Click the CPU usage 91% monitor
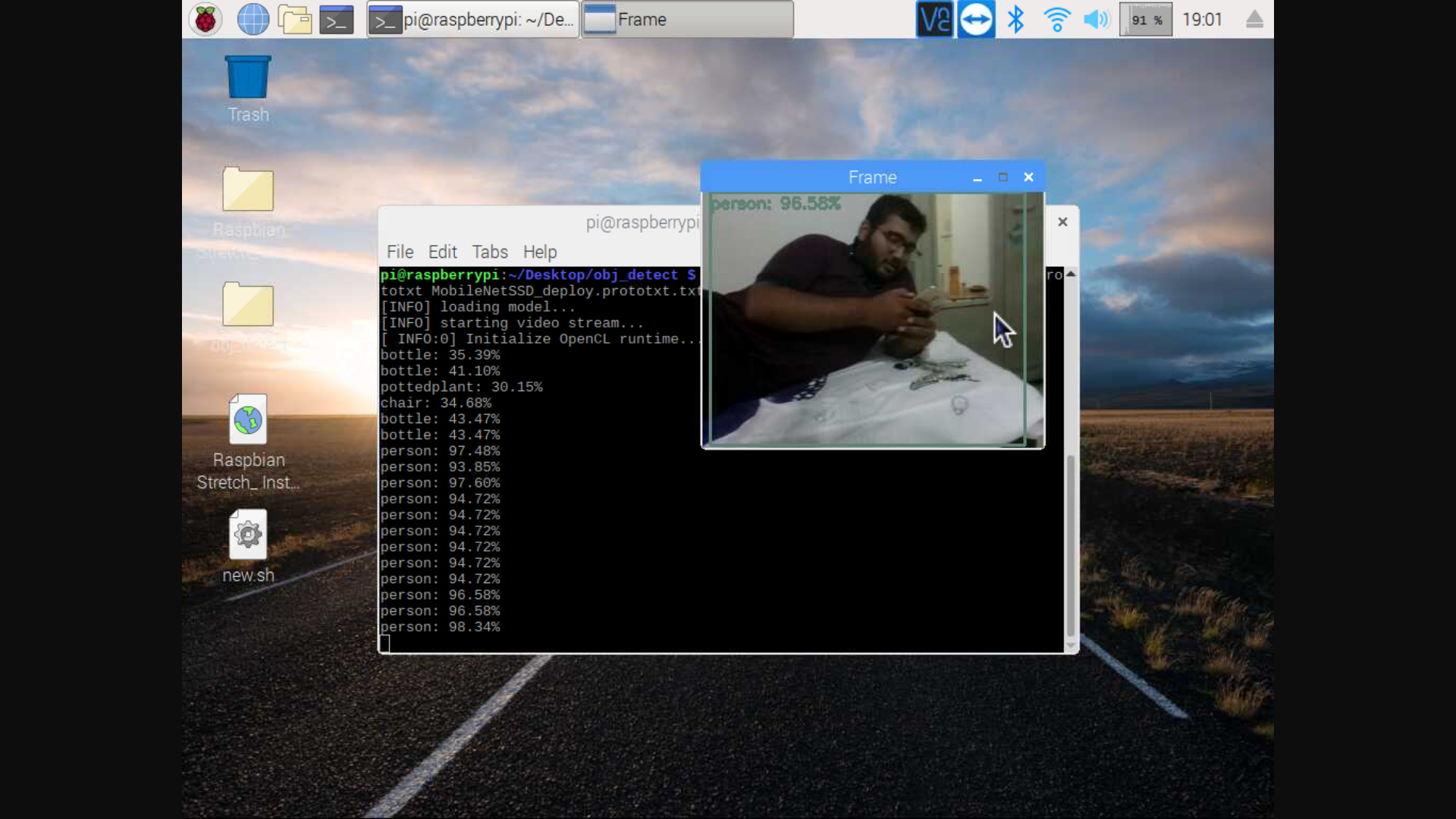The height and width of the screenshot is (819, 1456). [1146, 20]
